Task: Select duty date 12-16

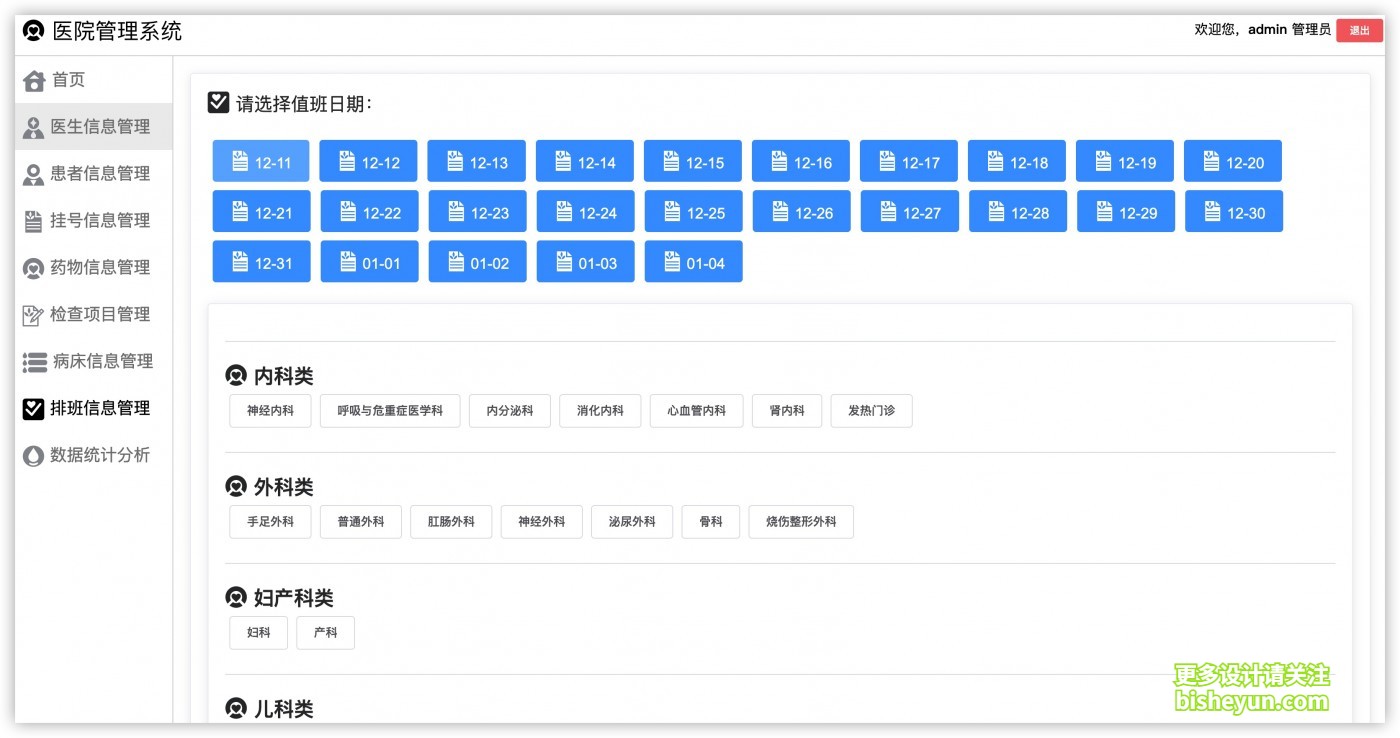Action: coord(800,161)
